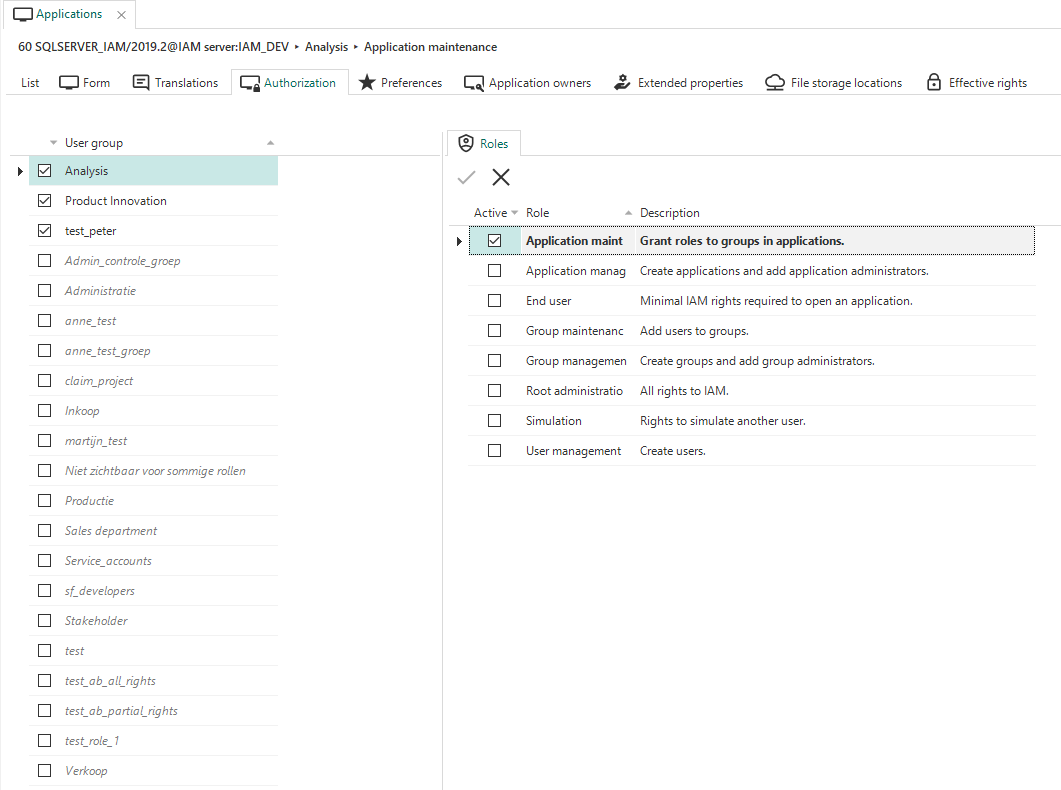Click the cancel X icon in Roles toolbar
Viewport: 1061px width, 790px height.
(501, 178)
